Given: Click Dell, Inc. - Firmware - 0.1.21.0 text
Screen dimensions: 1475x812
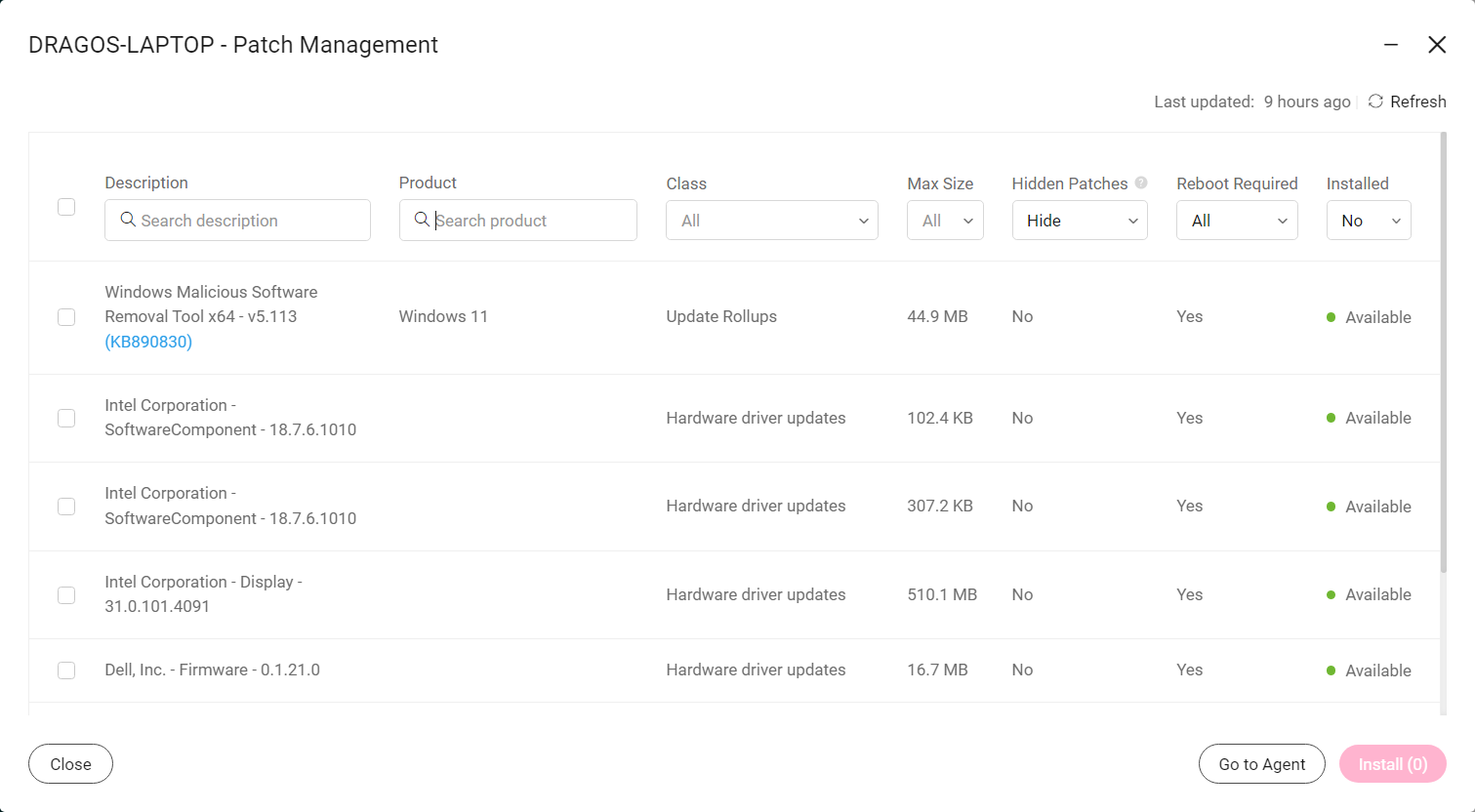Looking at the screenshot, I should click(212, 670).
